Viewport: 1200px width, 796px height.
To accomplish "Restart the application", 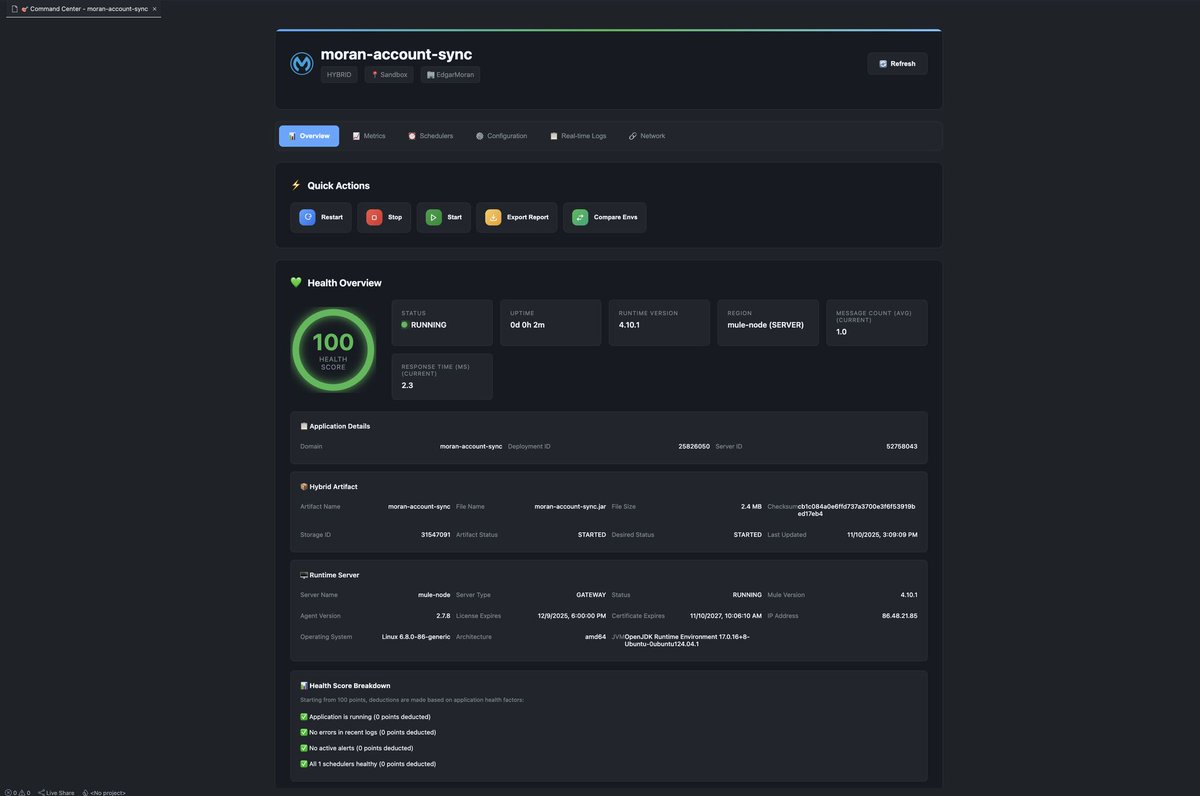I will (x=321, y=217).
